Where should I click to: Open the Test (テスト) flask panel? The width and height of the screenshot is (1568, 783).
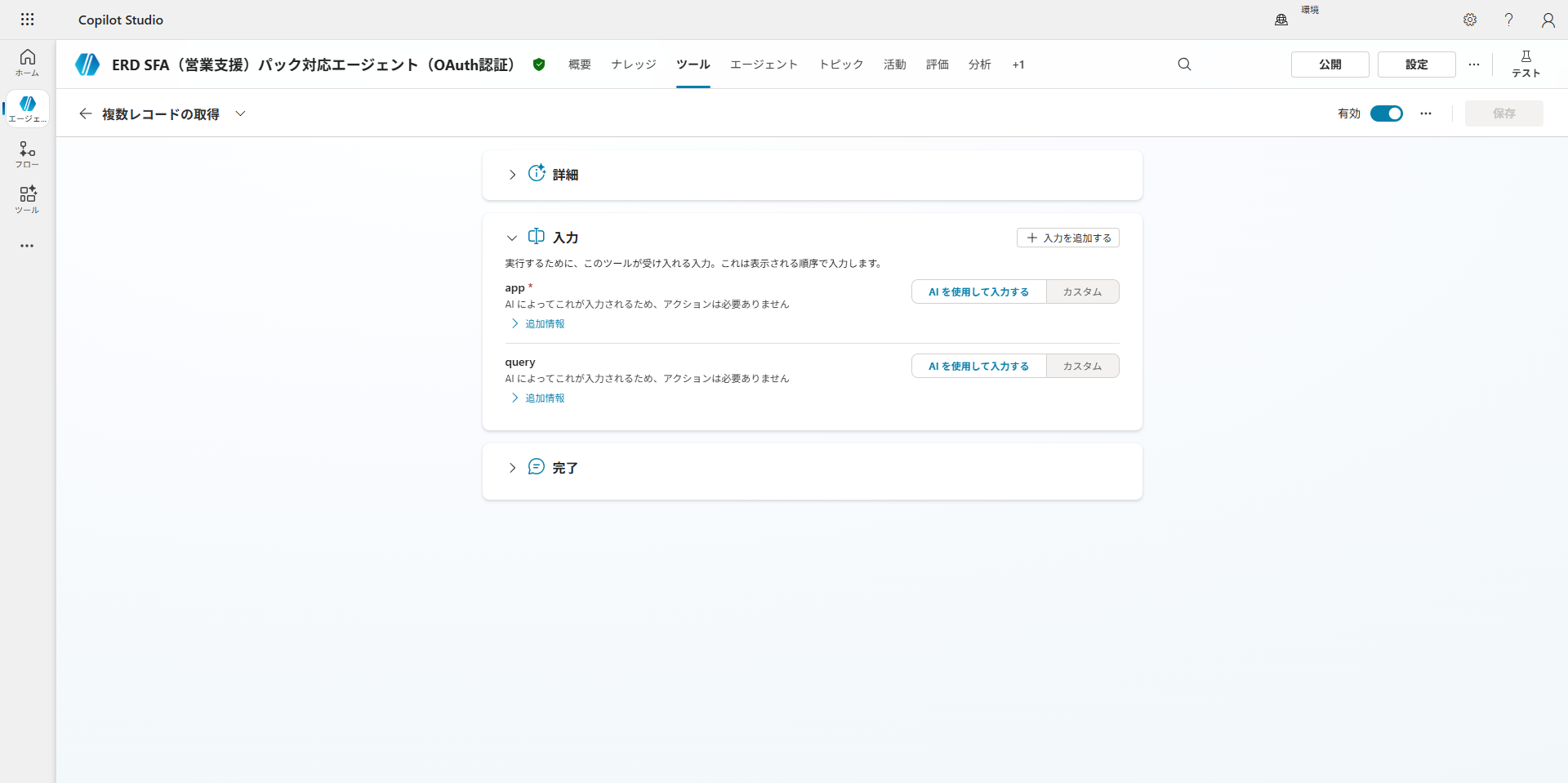point(1526,64)
